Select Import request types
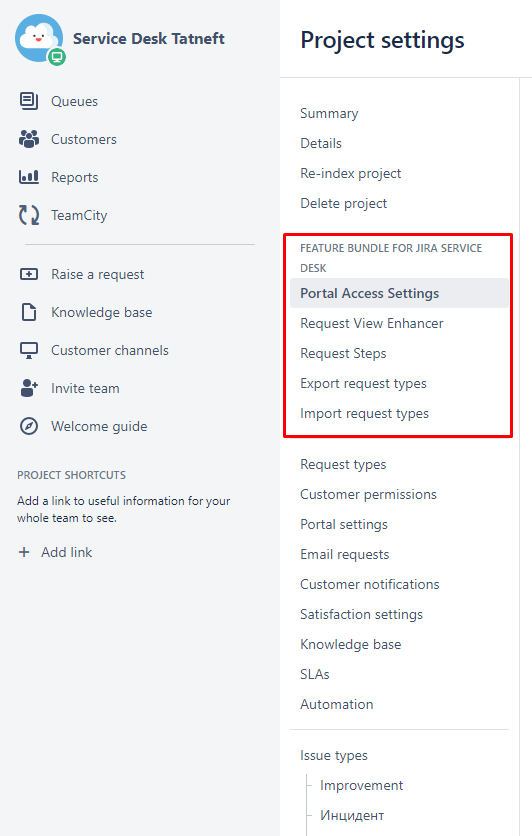The width and height of the screenshot is (532, 836). point(364,413)
